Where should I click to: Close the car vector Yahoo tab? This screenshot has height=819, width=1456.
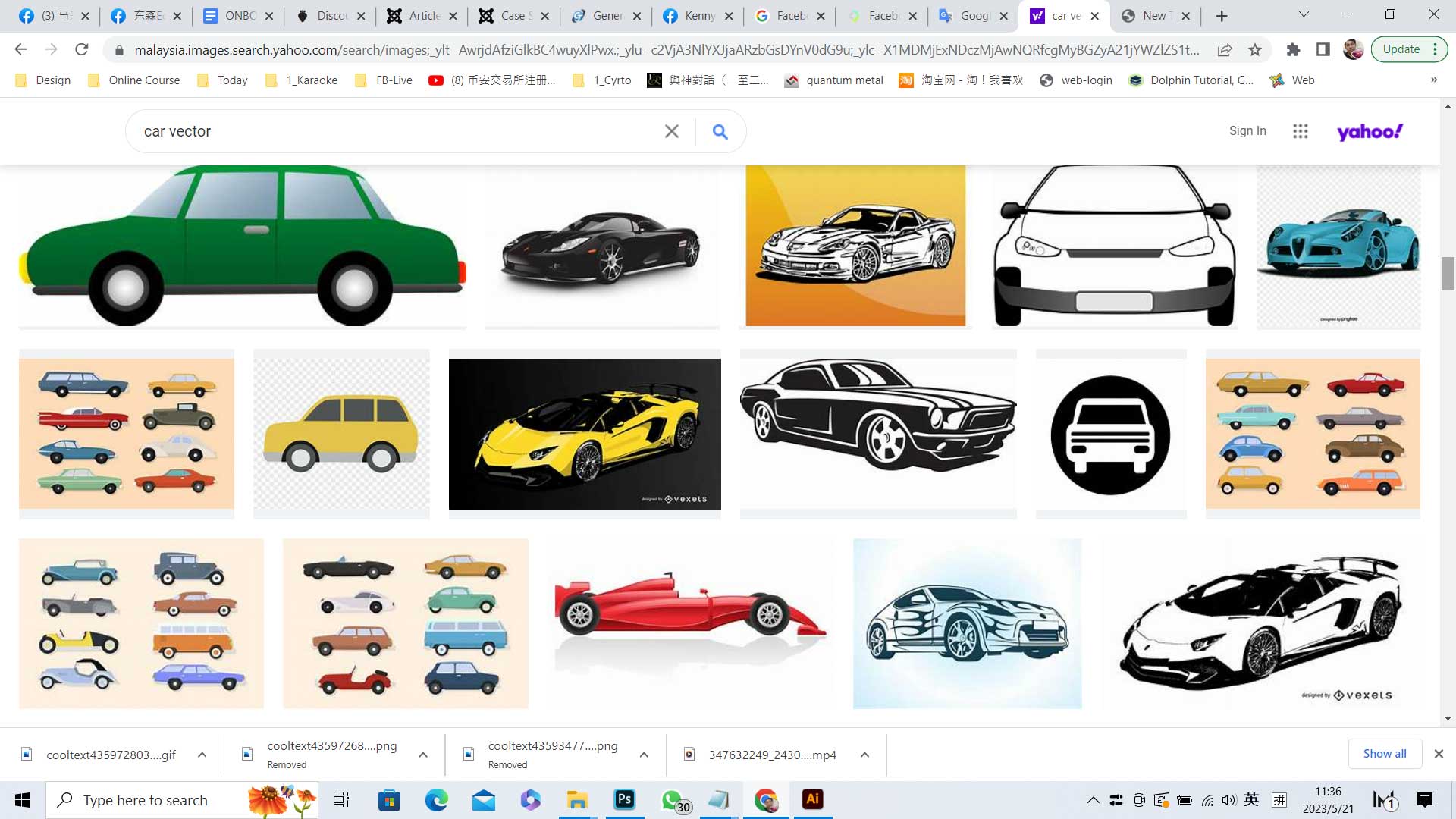pyautogui.click(x=1094, y=16)
